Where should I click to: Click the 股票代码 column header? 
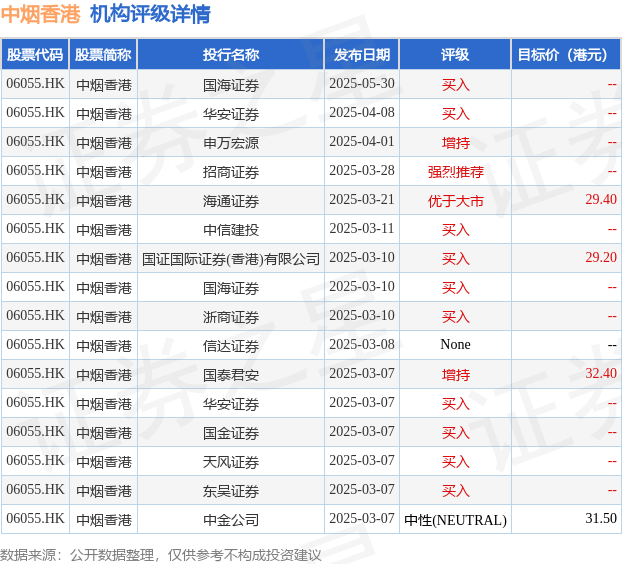pos(35,54)
